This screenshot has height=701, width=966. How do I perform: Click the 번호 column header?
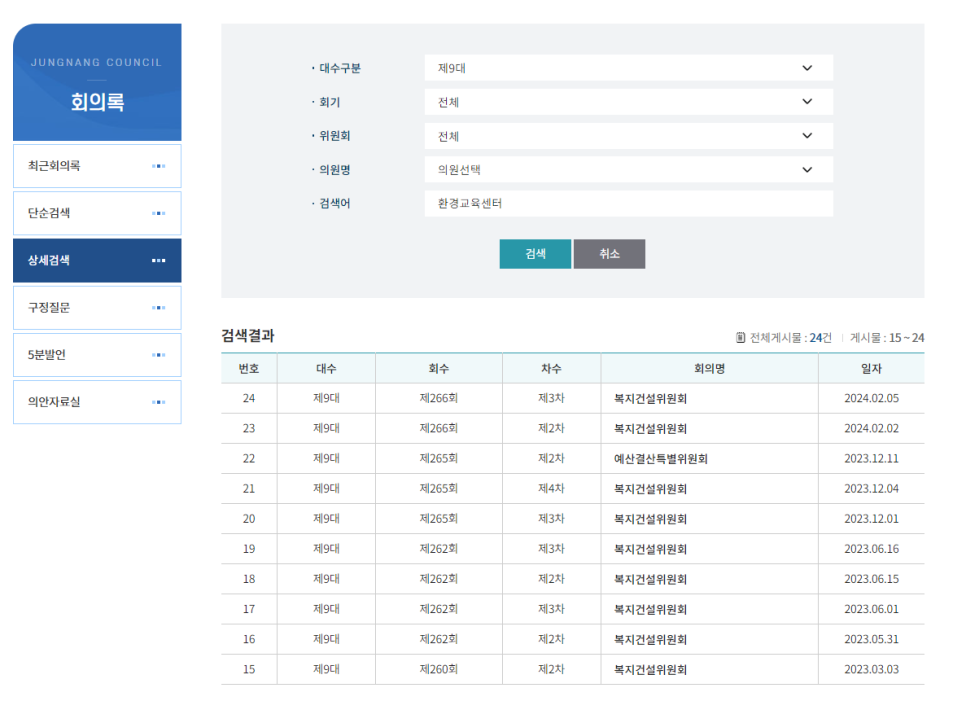pyautogui.click(x=249, y=368)
